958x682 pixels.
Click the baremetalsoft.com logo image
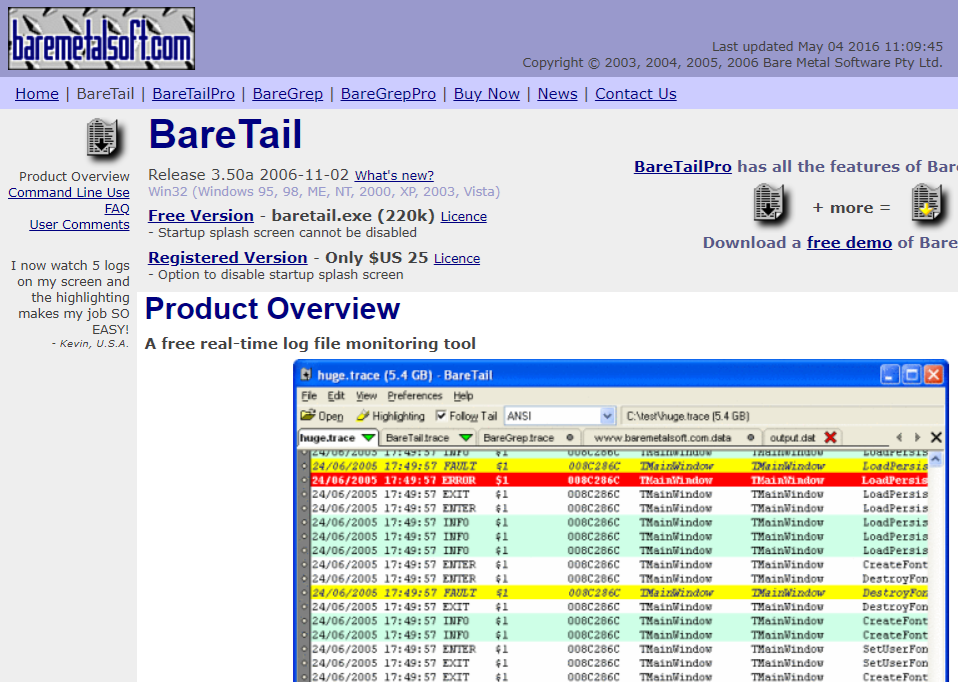pos(101,38)
